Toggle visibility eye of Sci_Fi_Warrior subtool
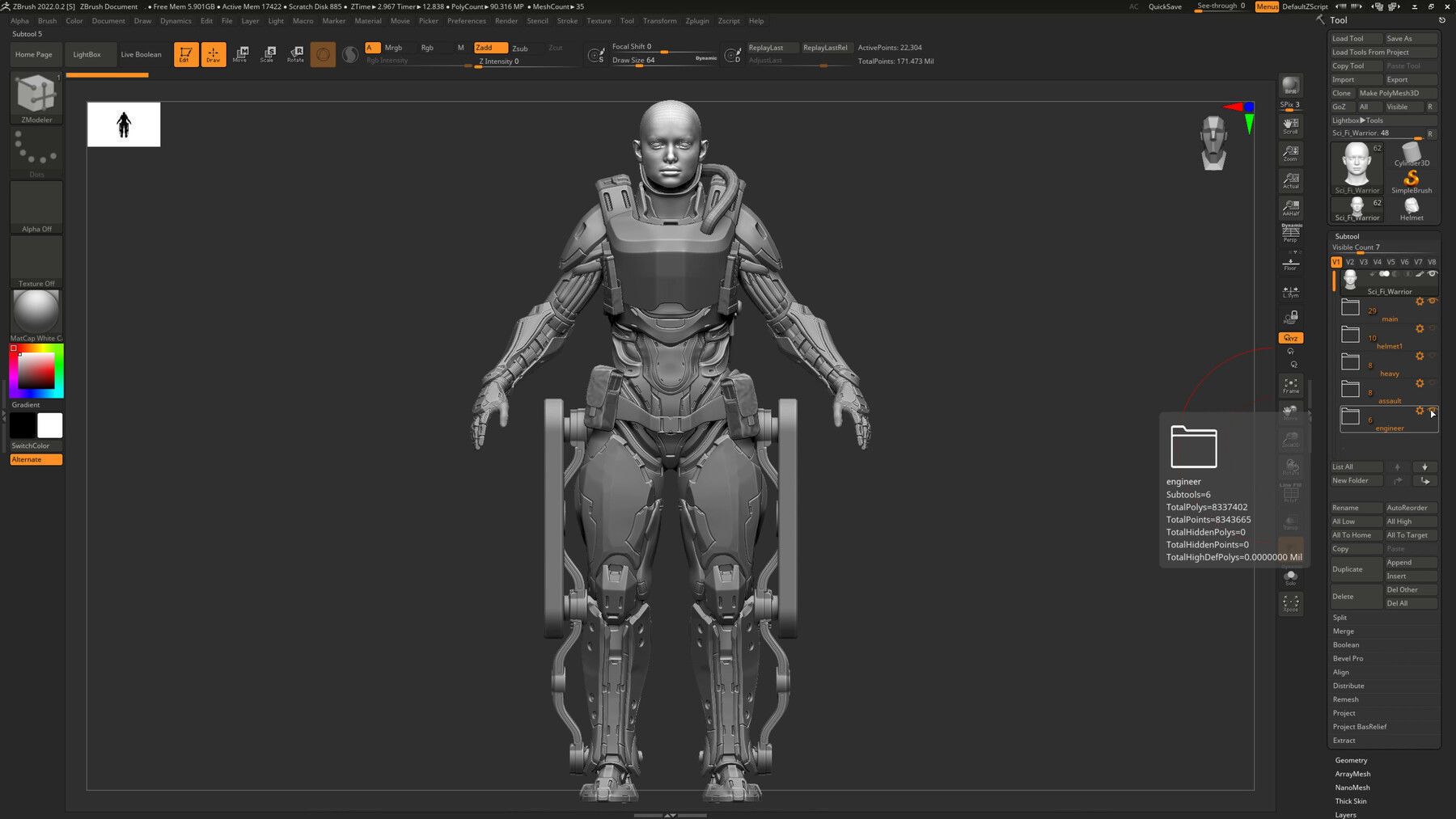Viewport: 1456px width, 819px height. (x=1433, y=274)
